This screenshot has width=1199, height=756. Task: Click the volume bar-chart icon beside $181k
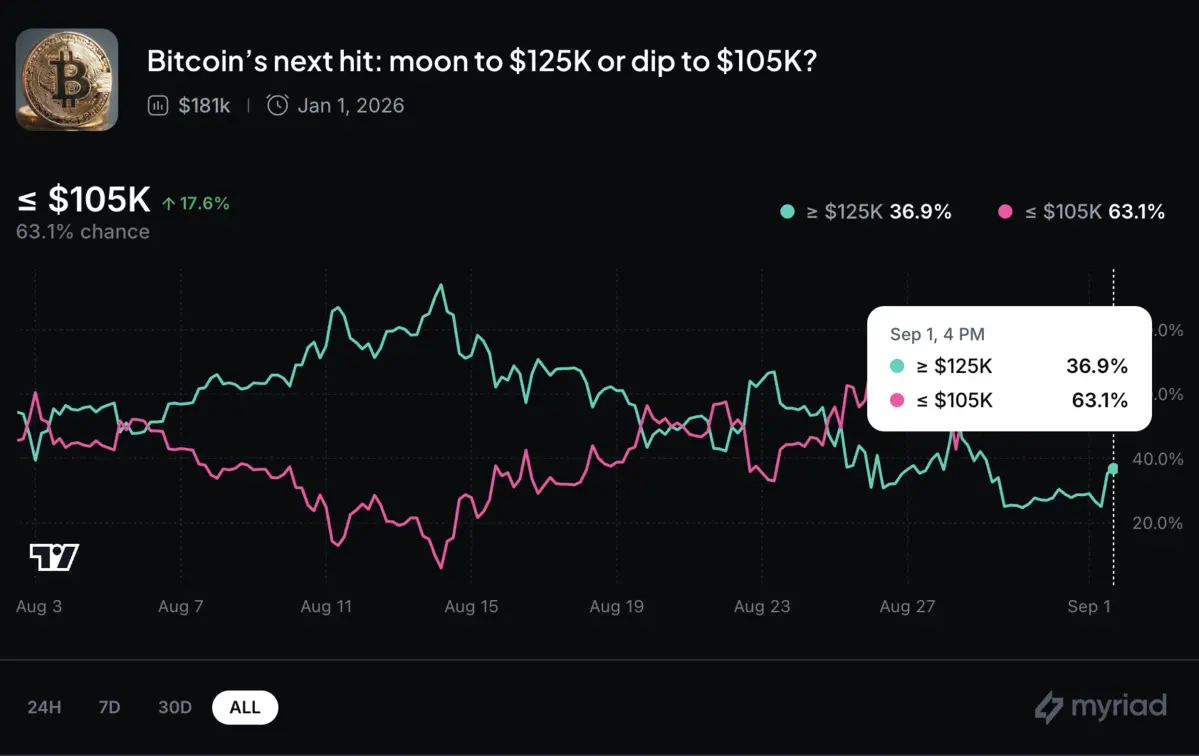click(158, 106)
